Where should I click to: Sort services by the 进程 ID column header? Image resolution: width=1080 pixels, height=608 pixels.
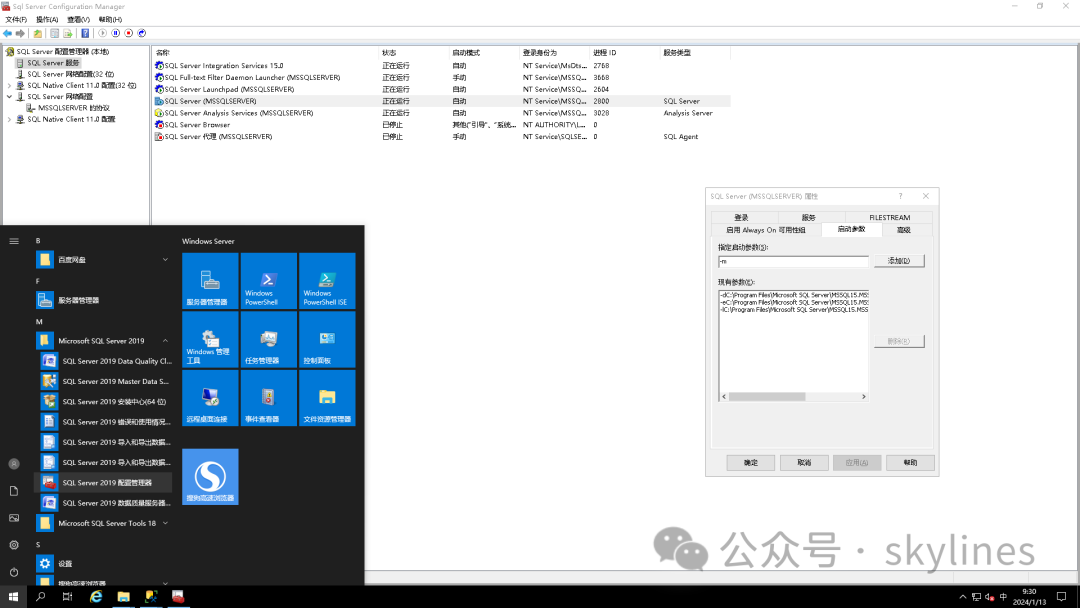click(x=624, y=52)
